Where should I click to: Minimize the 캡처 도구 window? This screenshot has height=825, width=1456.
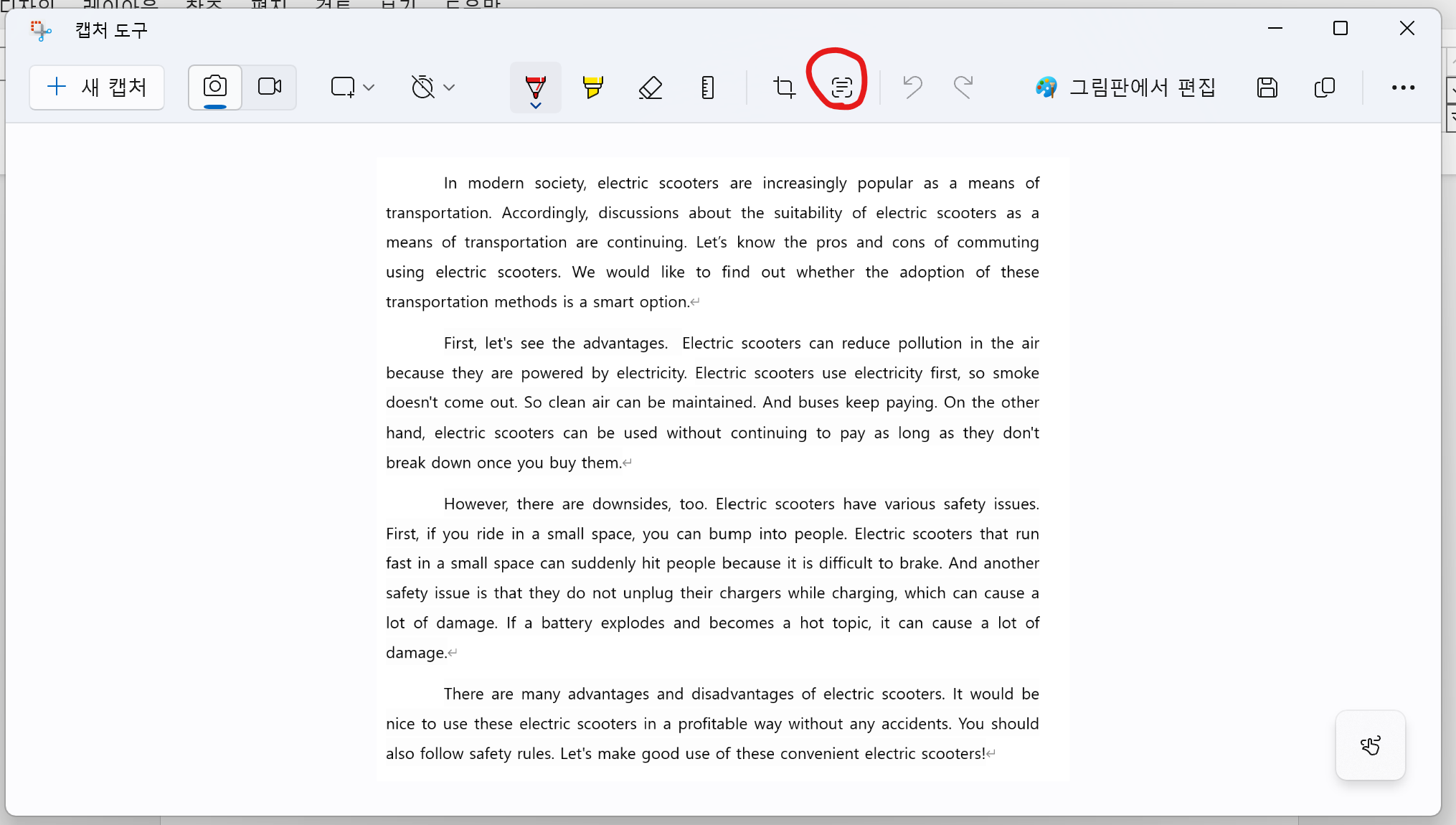coord(1275,29)
